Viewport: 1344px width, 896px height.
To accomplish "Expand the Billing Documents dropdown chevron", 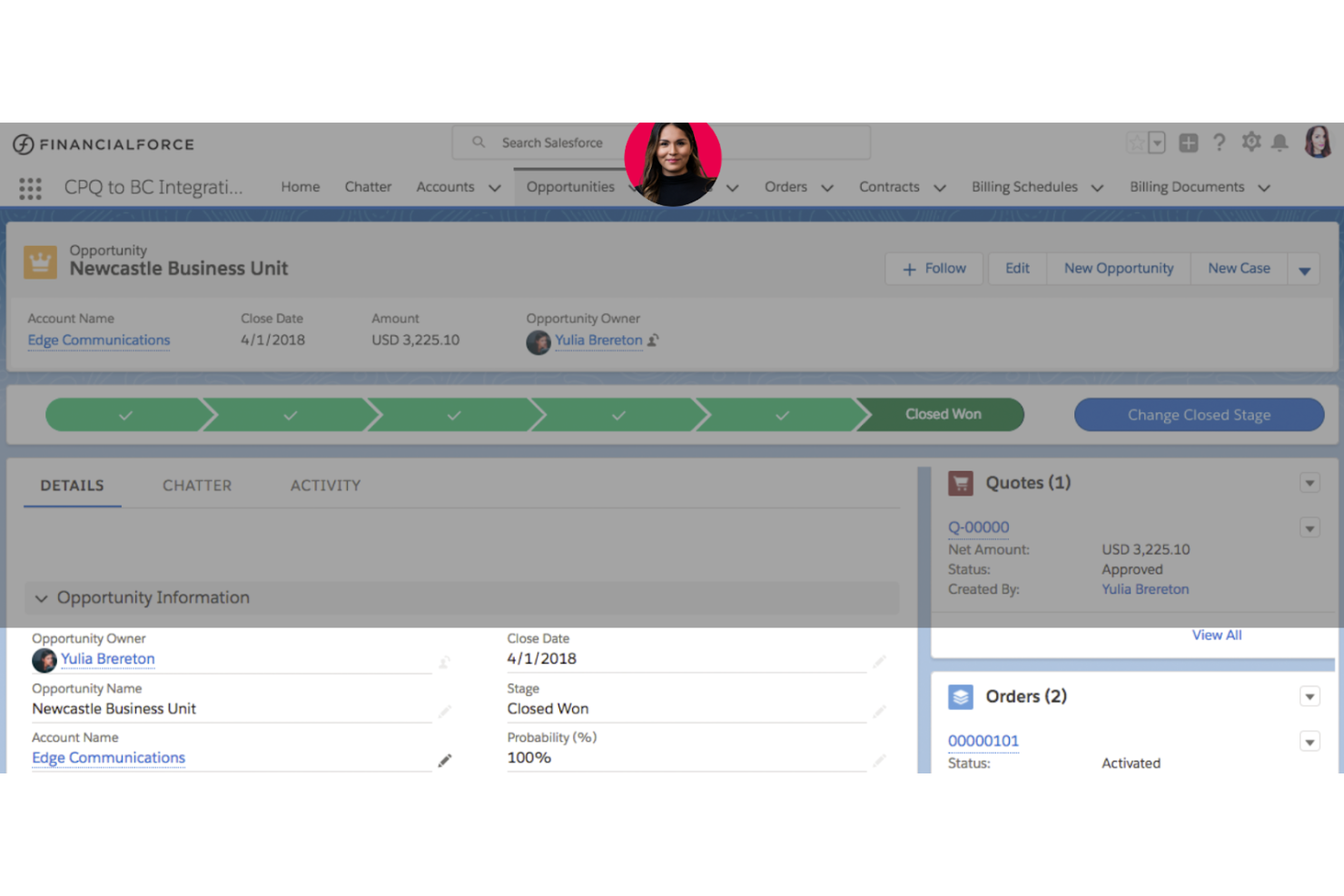I will click(x=1264, y=188).
